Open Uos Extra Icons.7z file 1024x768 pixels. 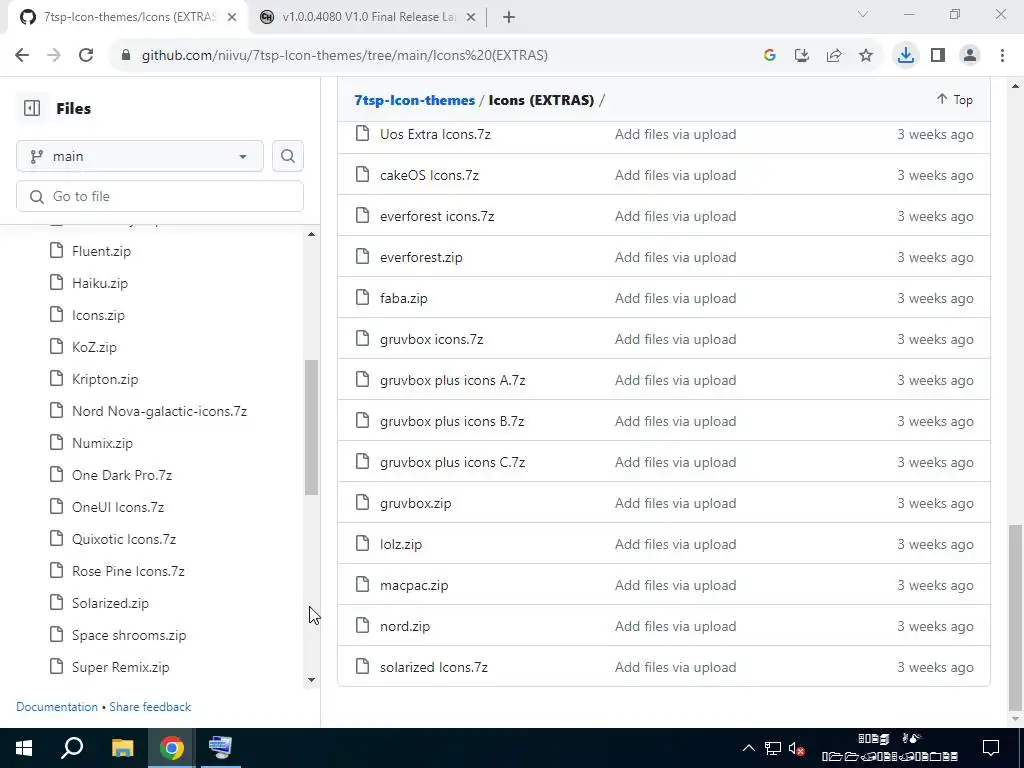click(435, 134)
